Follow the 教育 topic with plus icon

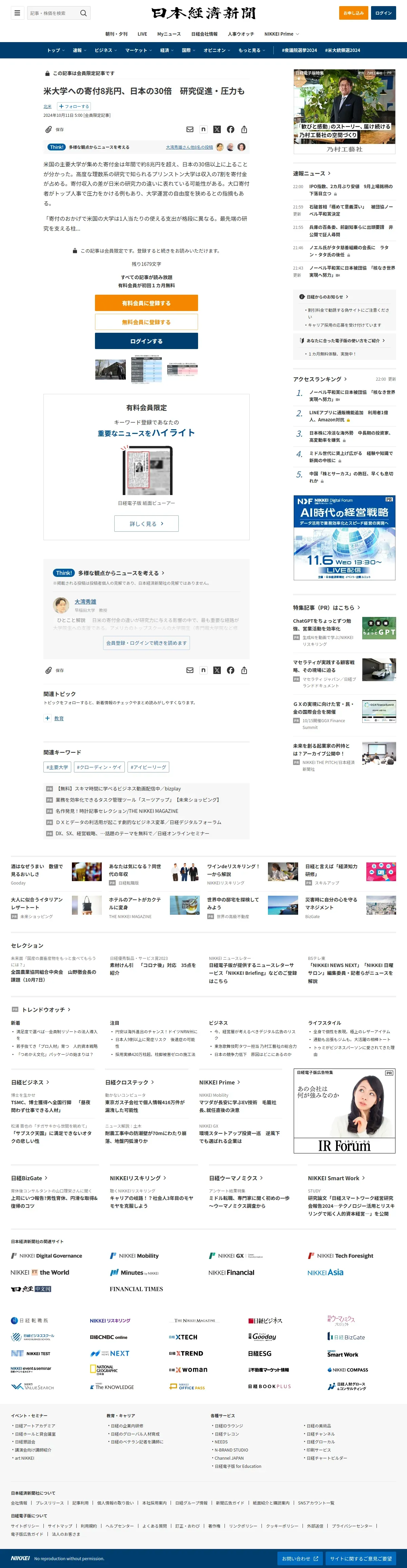pos(47,718)
